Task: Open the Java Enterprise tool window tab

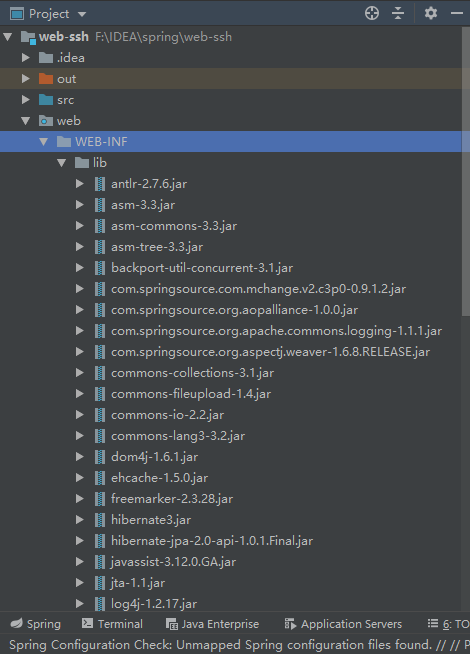Action: point(212,624)
